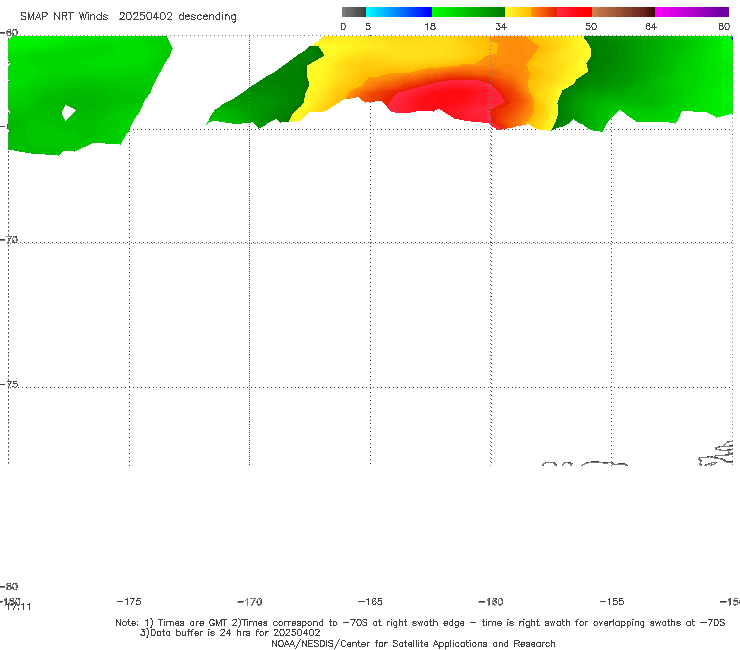
Task: Click the color bar label '64'
Action: 651,26
